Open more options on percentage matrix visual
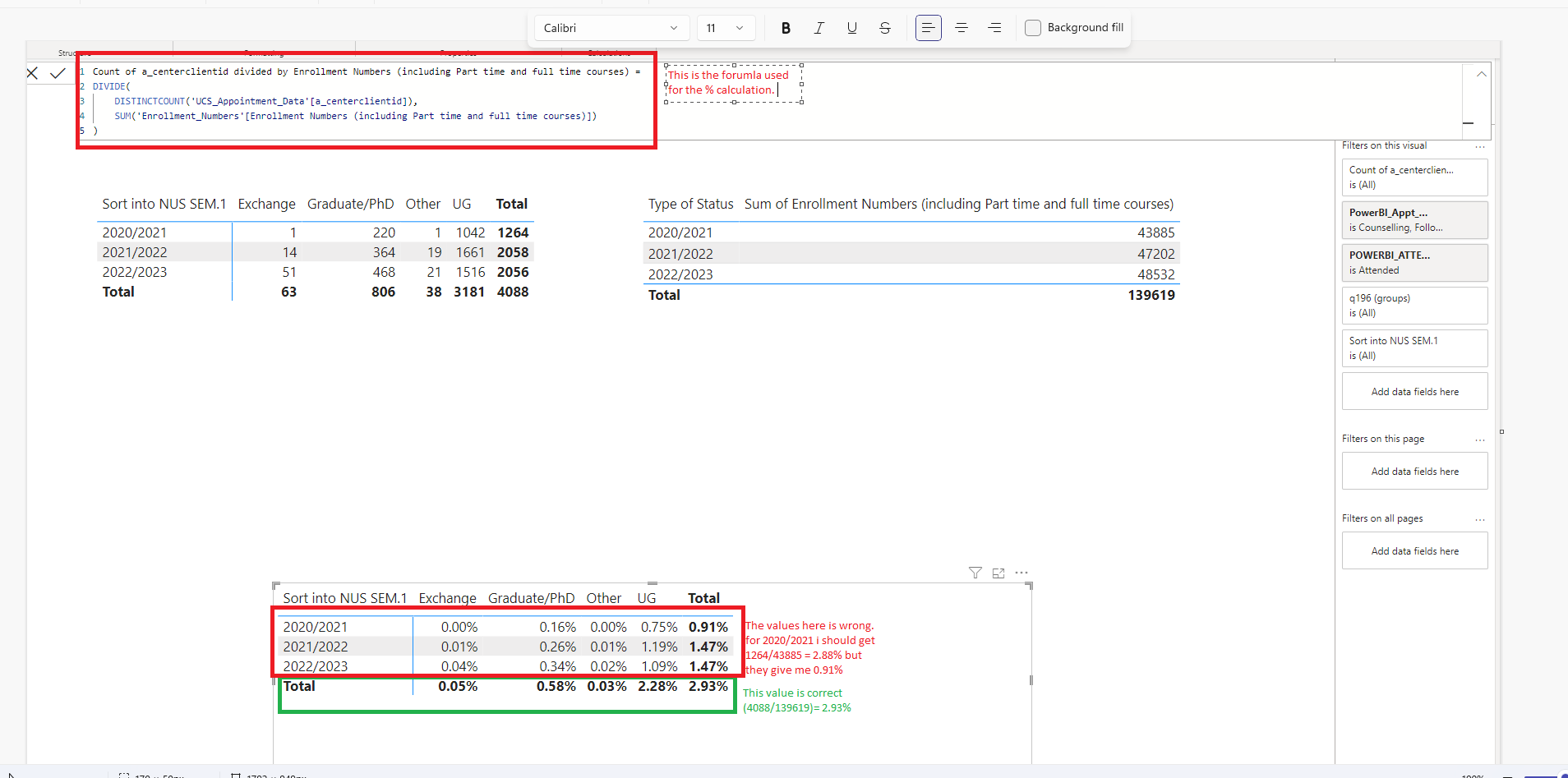This screenshot has height=778, width=1568. click(1022, 573)
